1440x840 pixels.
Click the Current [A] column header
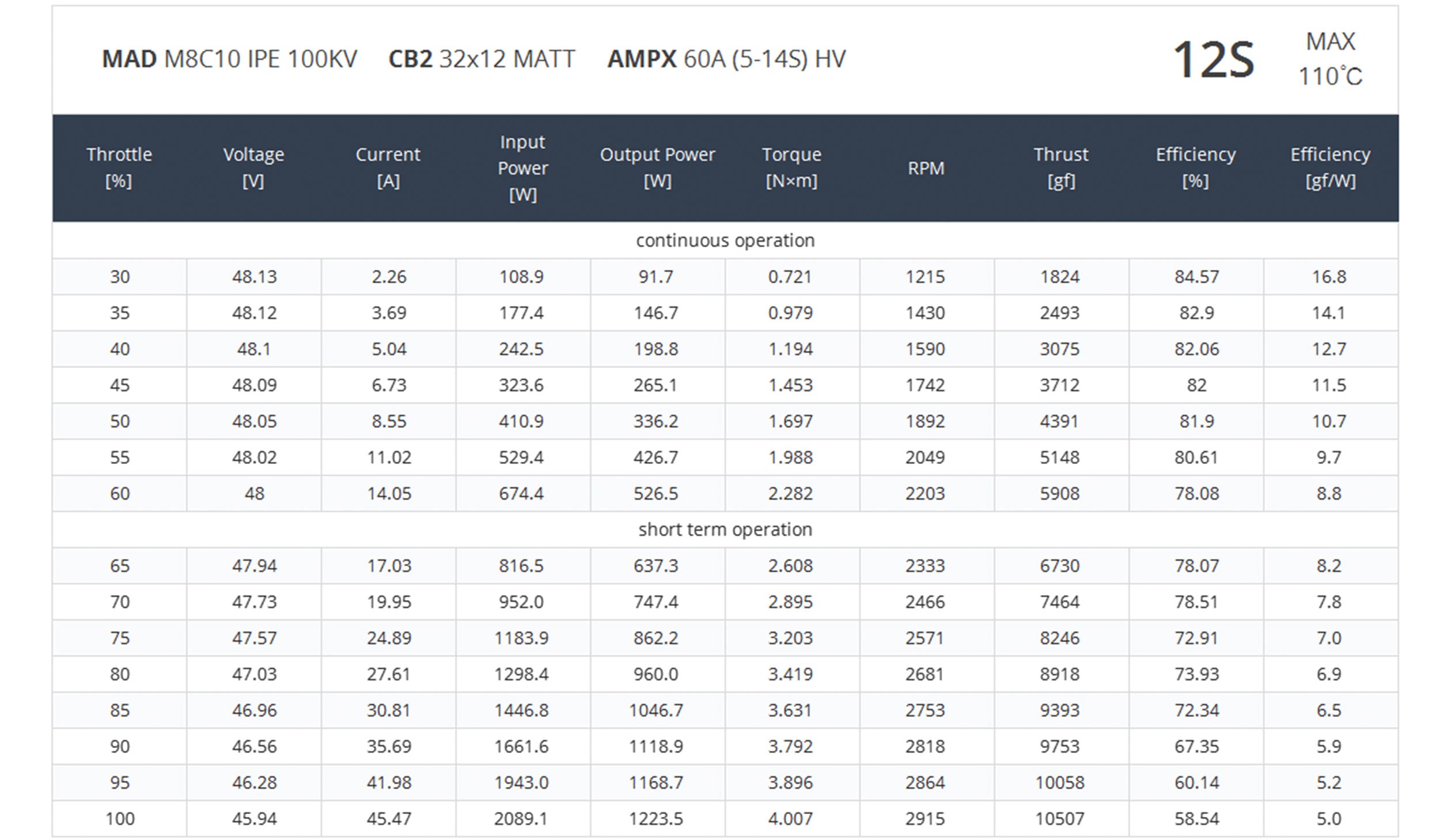[x=388, y=168]
